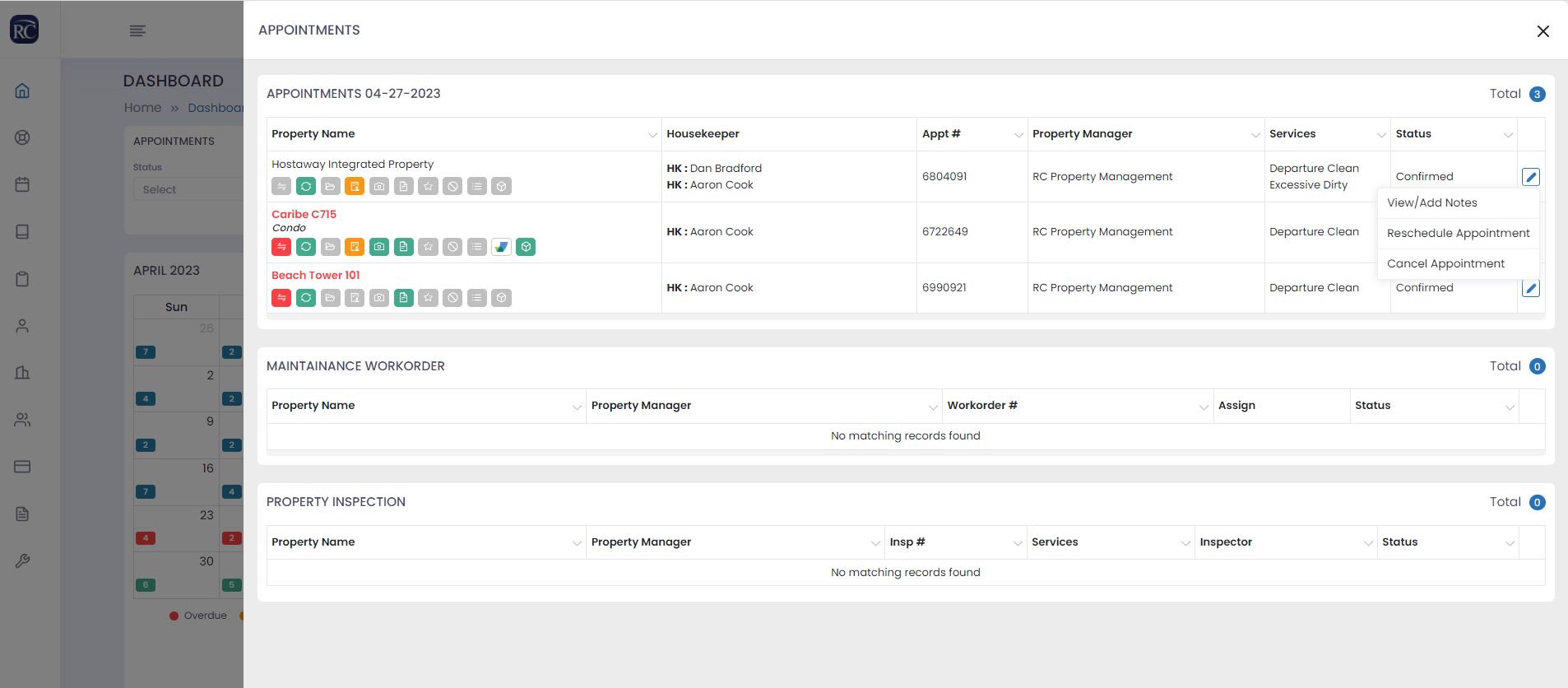Click the blue-green logo icon in Caribe C715 row
1568x688 pixels.
(x=501, y=247)
